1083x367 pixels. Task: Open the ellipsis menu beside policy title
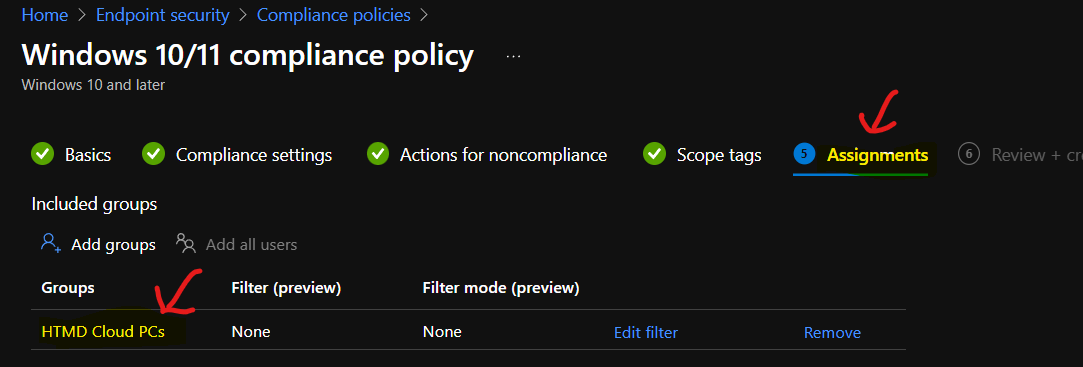click(513, 57)
